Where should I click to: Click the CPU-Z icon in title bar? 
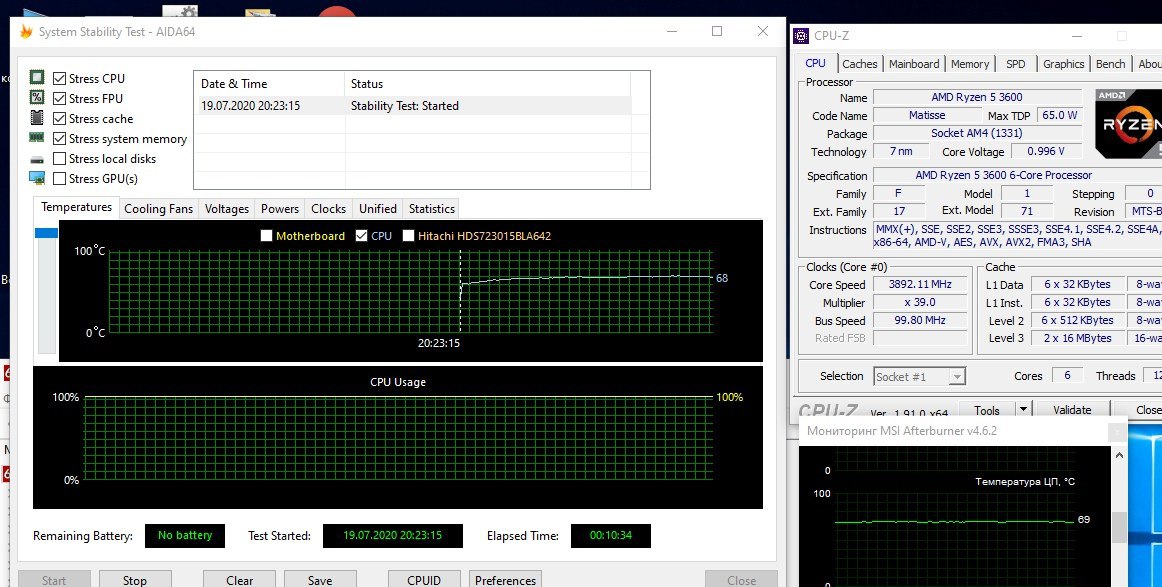(801, 36)
